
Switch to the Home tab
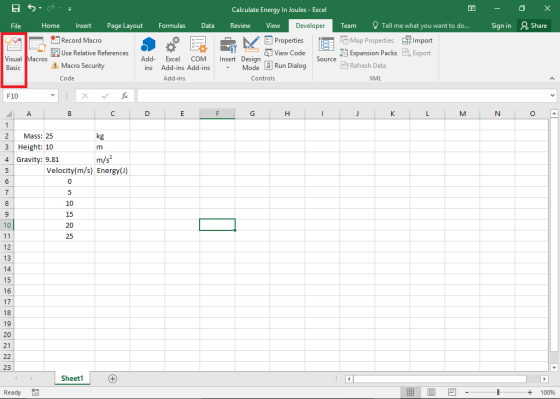coord(50,26)
